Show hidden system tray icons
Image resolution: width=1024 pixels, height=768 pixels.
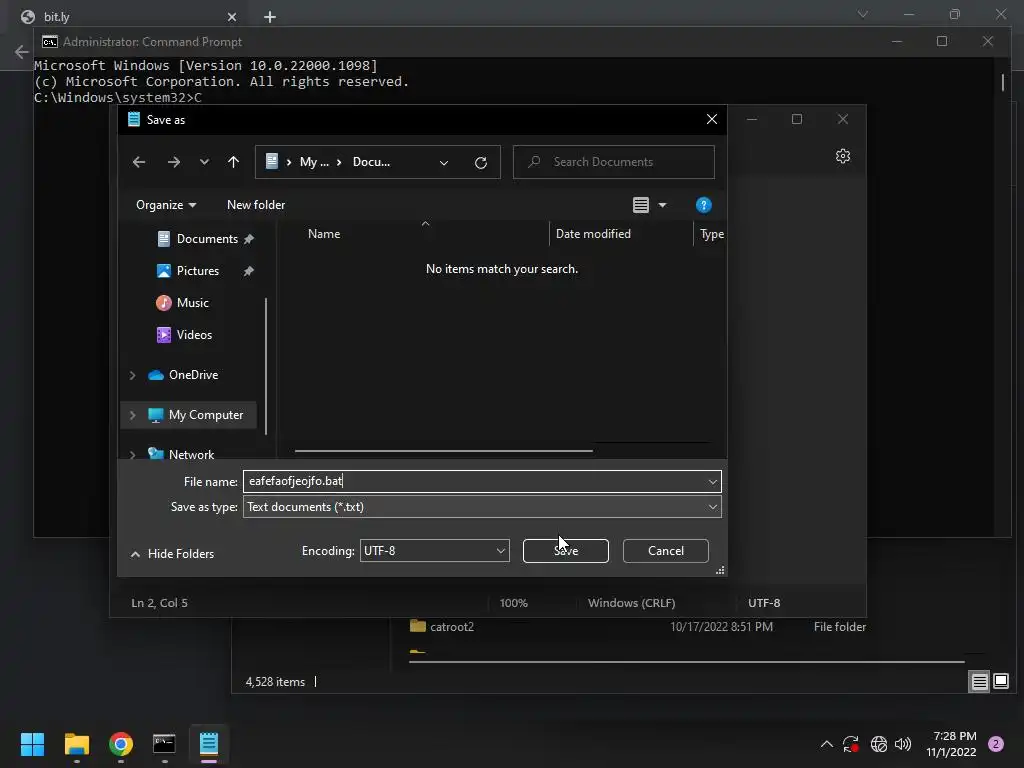[x=826, y=744]
